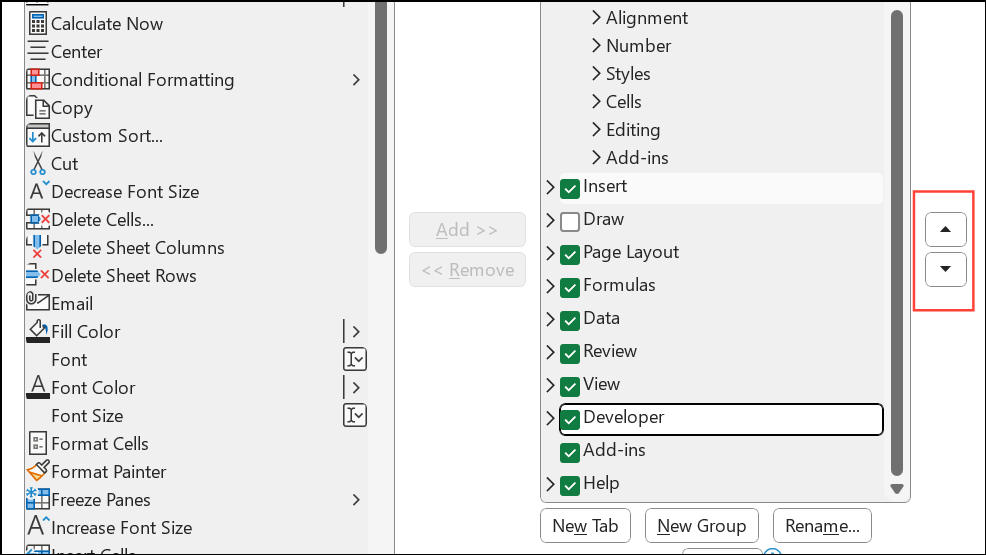The height and width of the screenshot is (555, 986).
Task: Click the Calculate Now calculator icon
Action: 38,23
